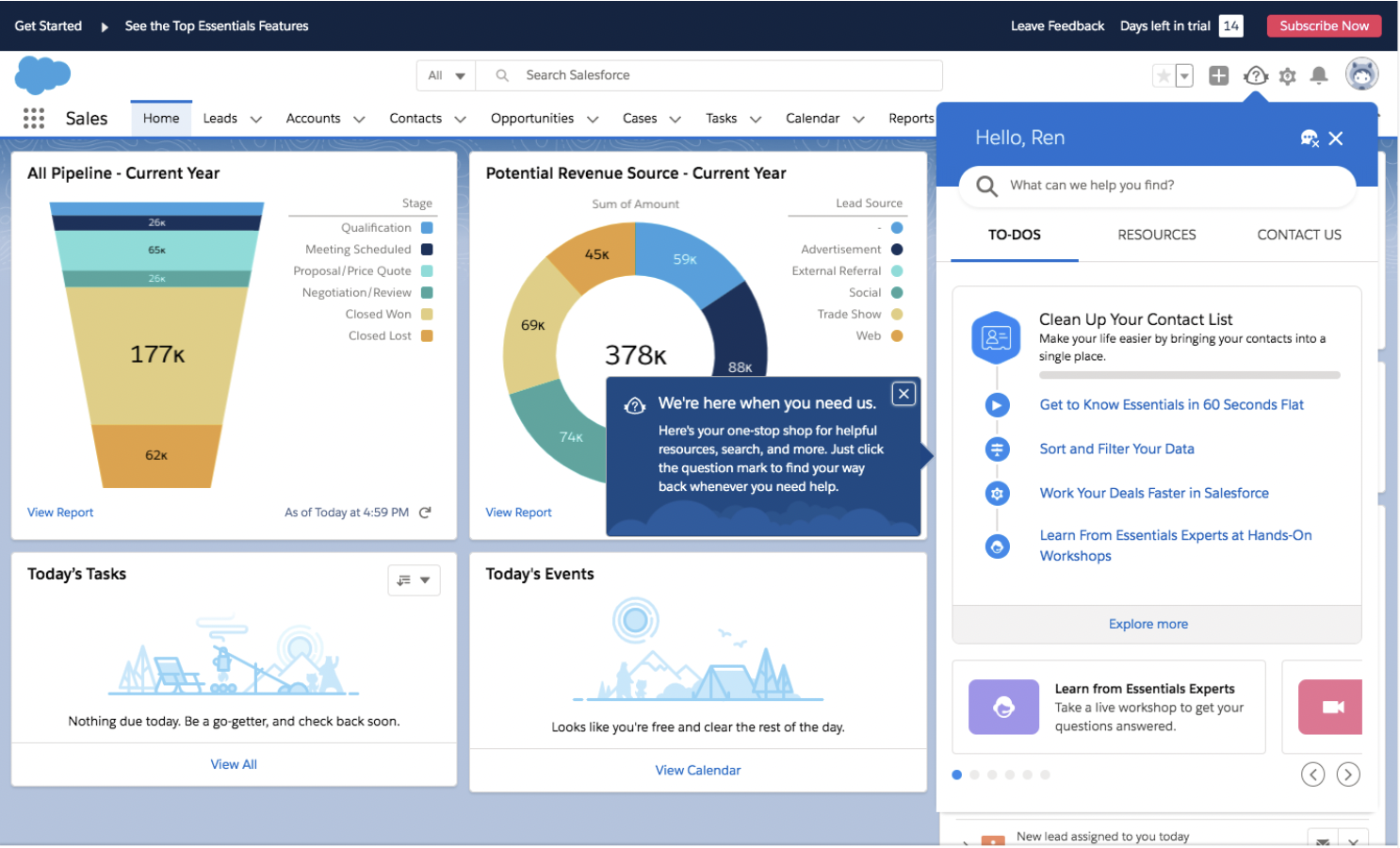Click View Calendar link
The image size is (1400, 848).
click(x=698, y=771)
